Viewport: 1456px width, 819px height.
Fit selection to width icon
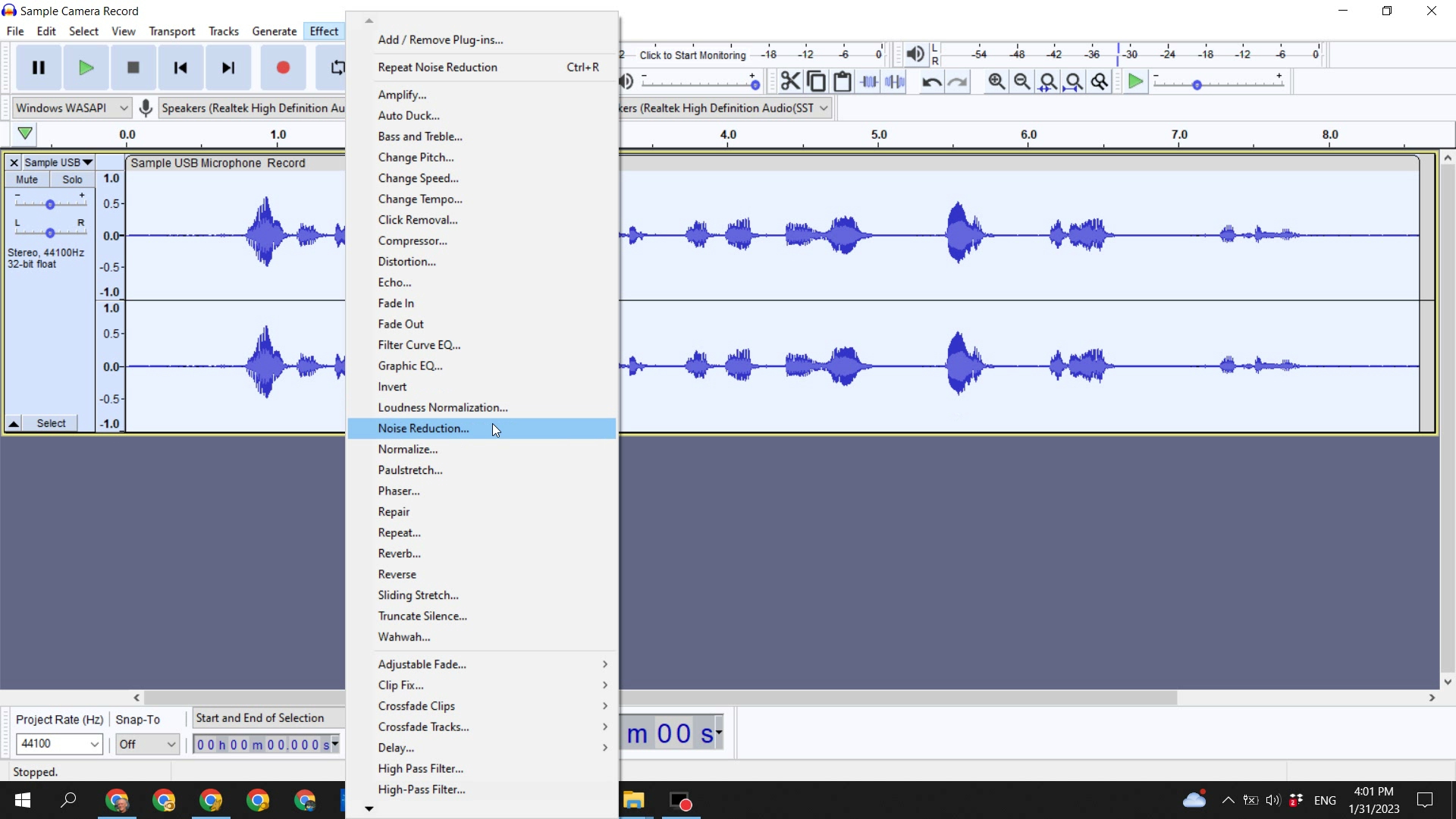coord(1048,81)
